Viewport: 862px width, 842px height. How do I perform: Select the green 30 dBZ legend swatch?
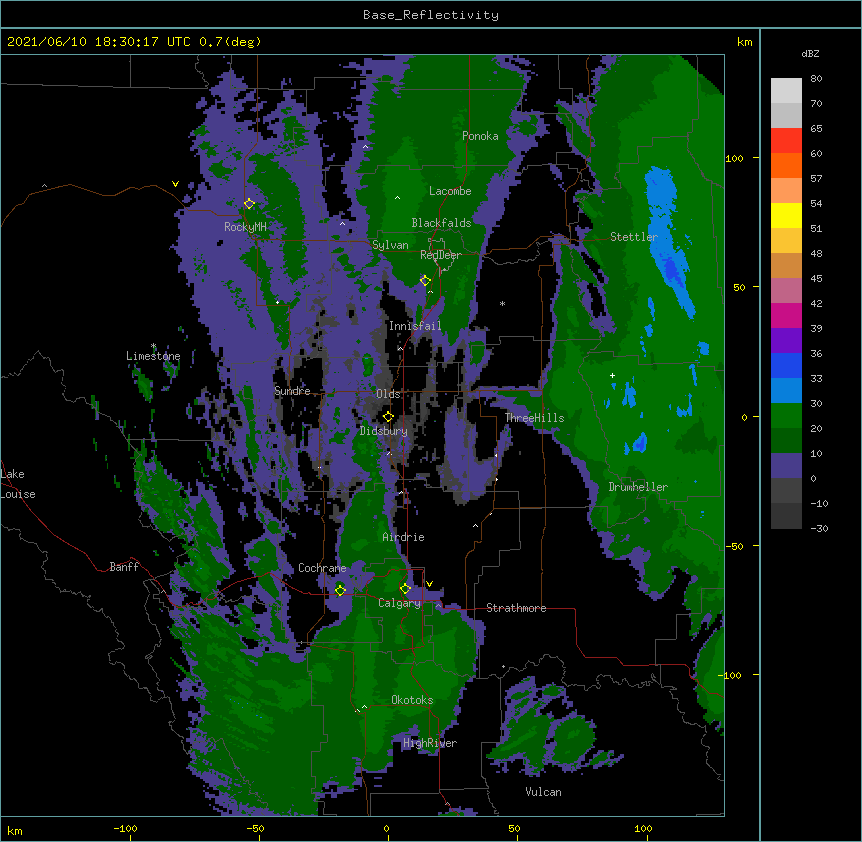tap(786, 416)
